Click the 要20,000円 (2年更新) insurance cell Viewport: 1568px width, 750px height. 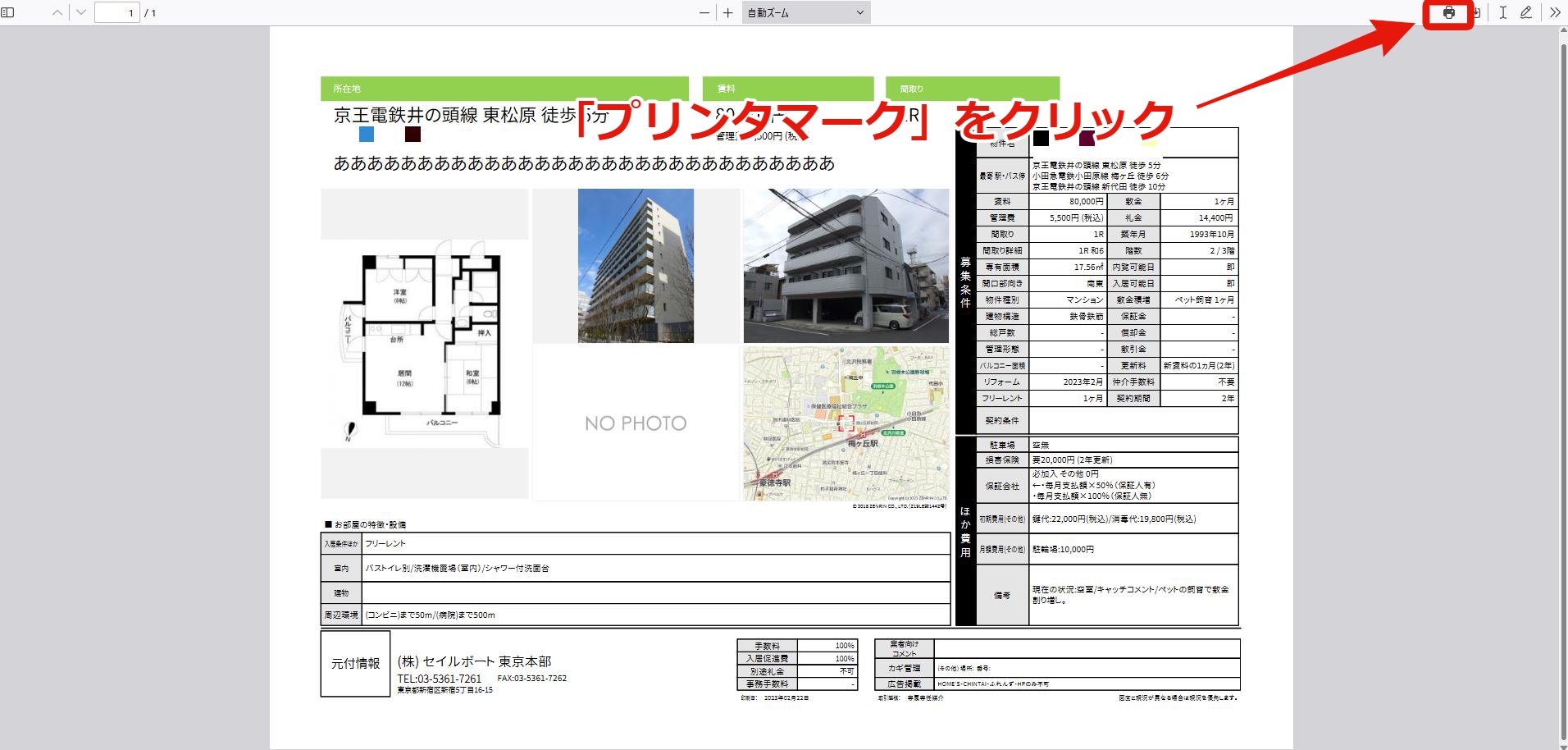click(x=1133, y=460)
